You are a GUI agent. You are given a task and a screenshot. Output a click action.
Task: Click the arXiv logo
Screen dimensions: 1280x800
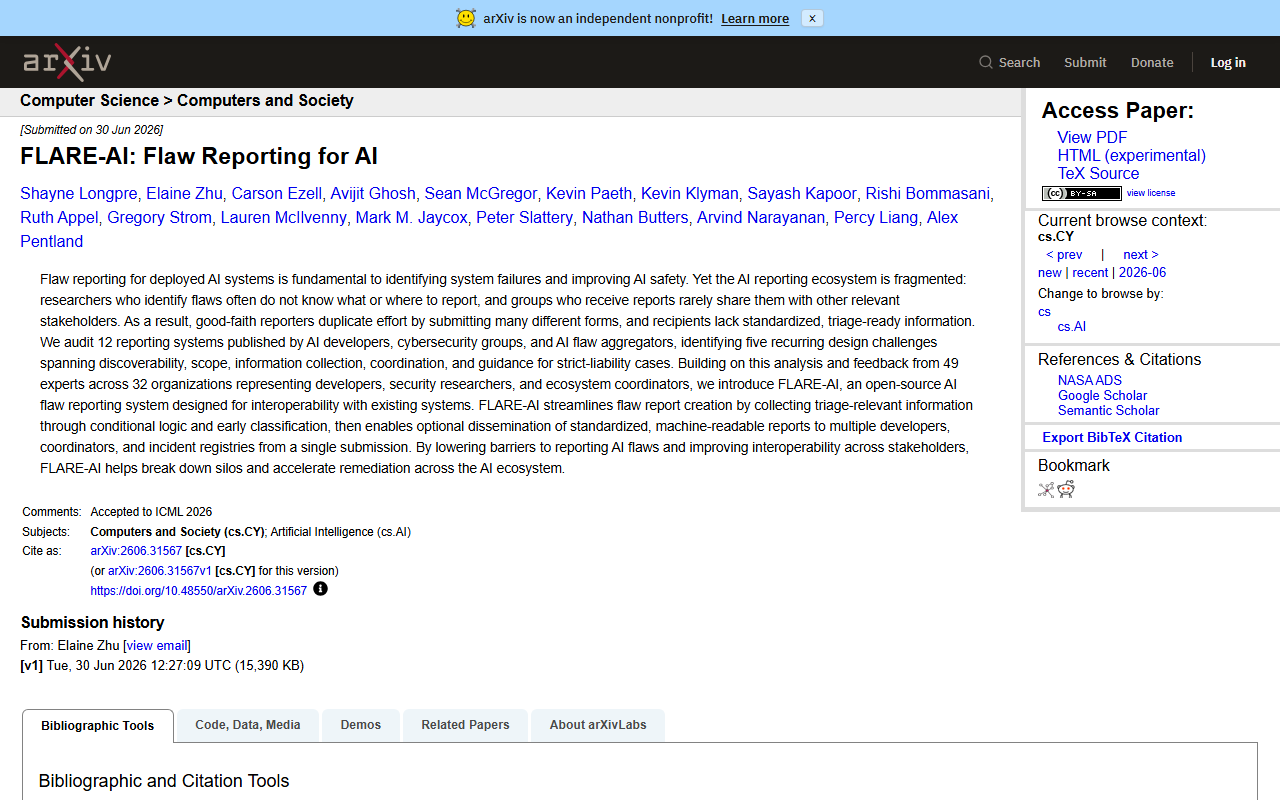(67, 62)
